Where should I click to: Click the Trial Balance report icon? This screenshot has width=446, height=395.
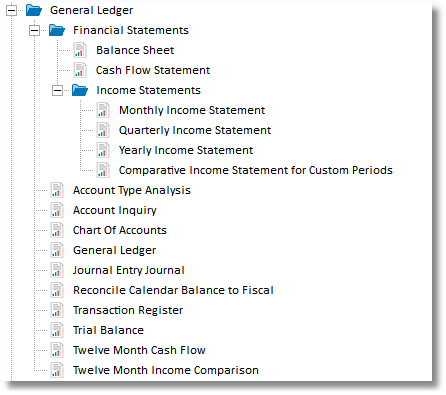click(57, 330)
